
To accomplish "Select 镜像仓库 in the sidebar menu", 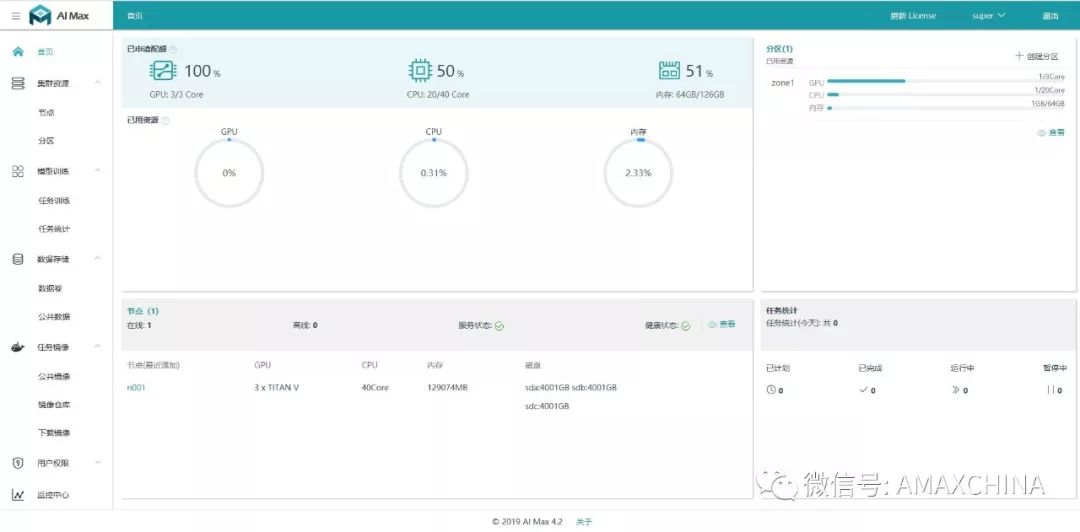I will click(54, 405).
